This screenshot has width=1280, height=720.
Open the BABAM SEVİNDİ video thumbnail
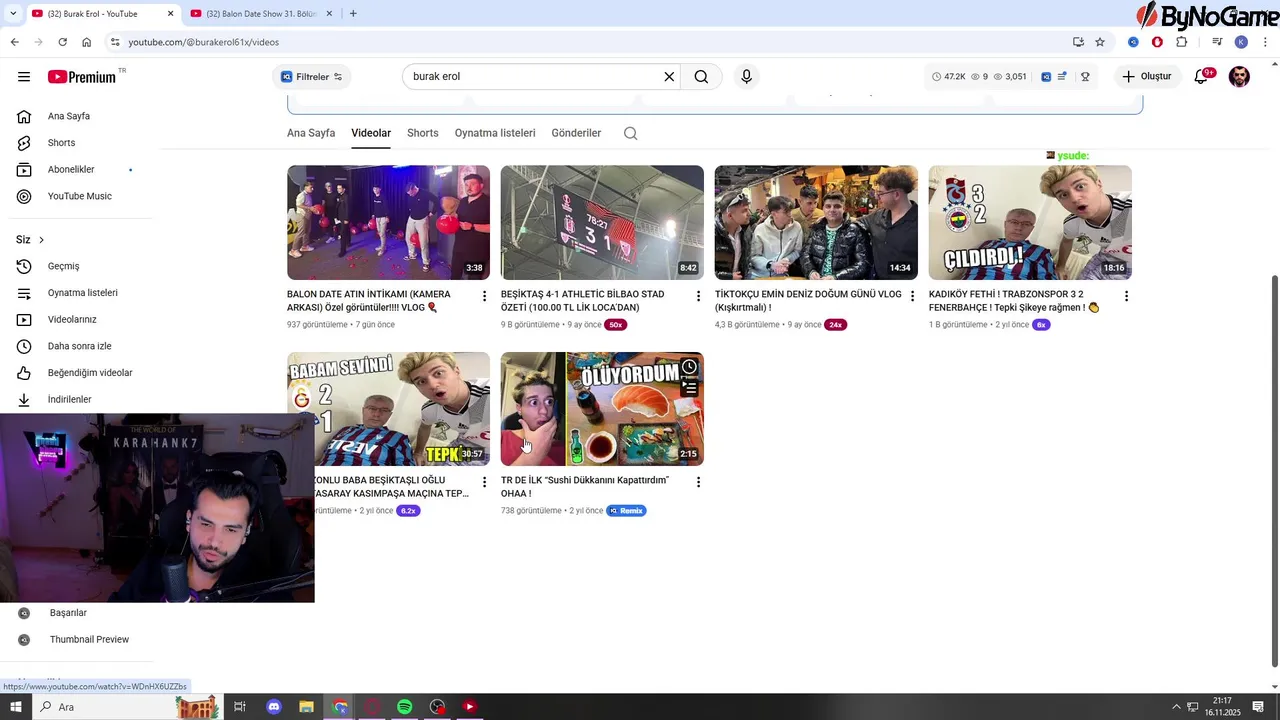coord(388,409)
